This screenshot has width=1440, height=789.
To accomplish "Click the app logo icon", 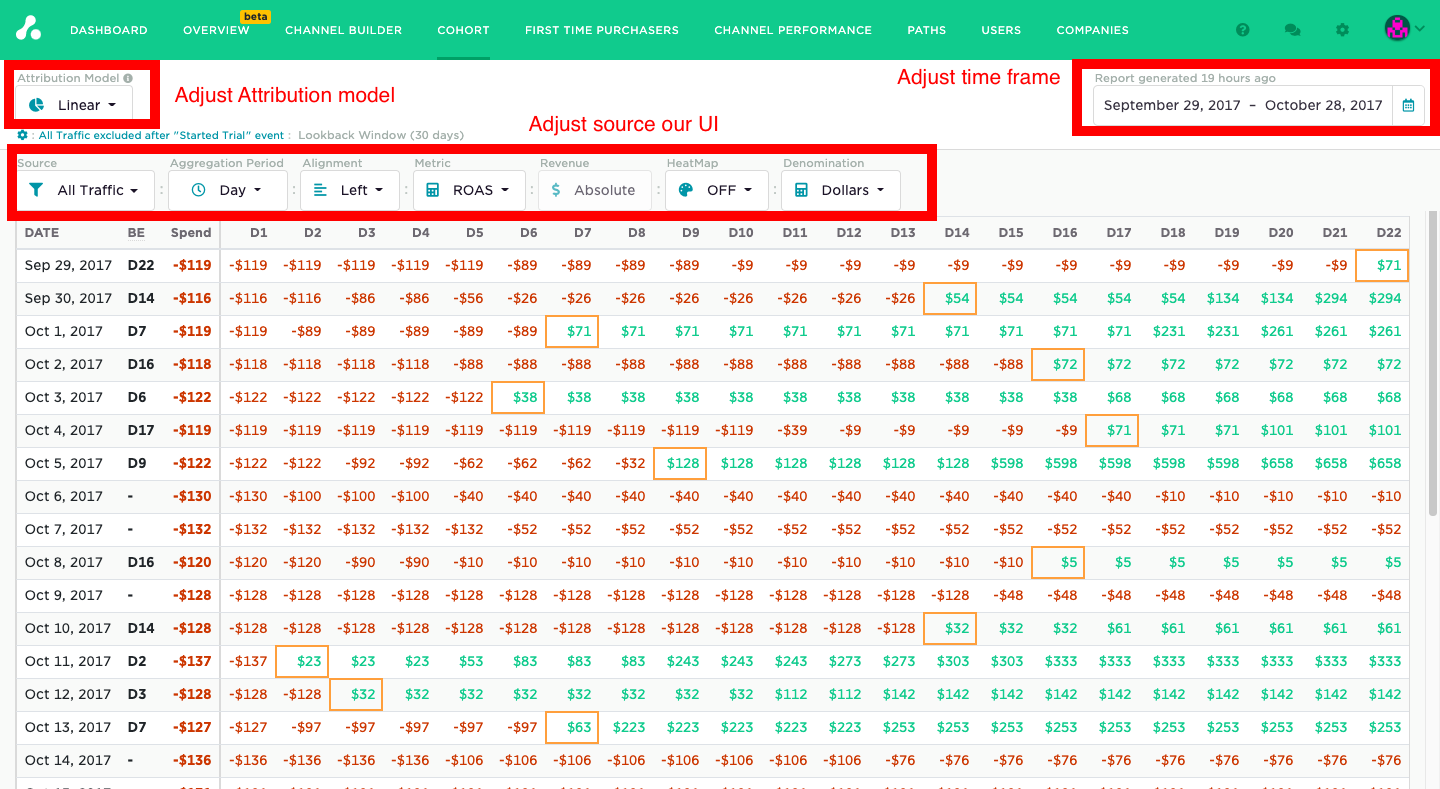I will click(x=28, y=29).
